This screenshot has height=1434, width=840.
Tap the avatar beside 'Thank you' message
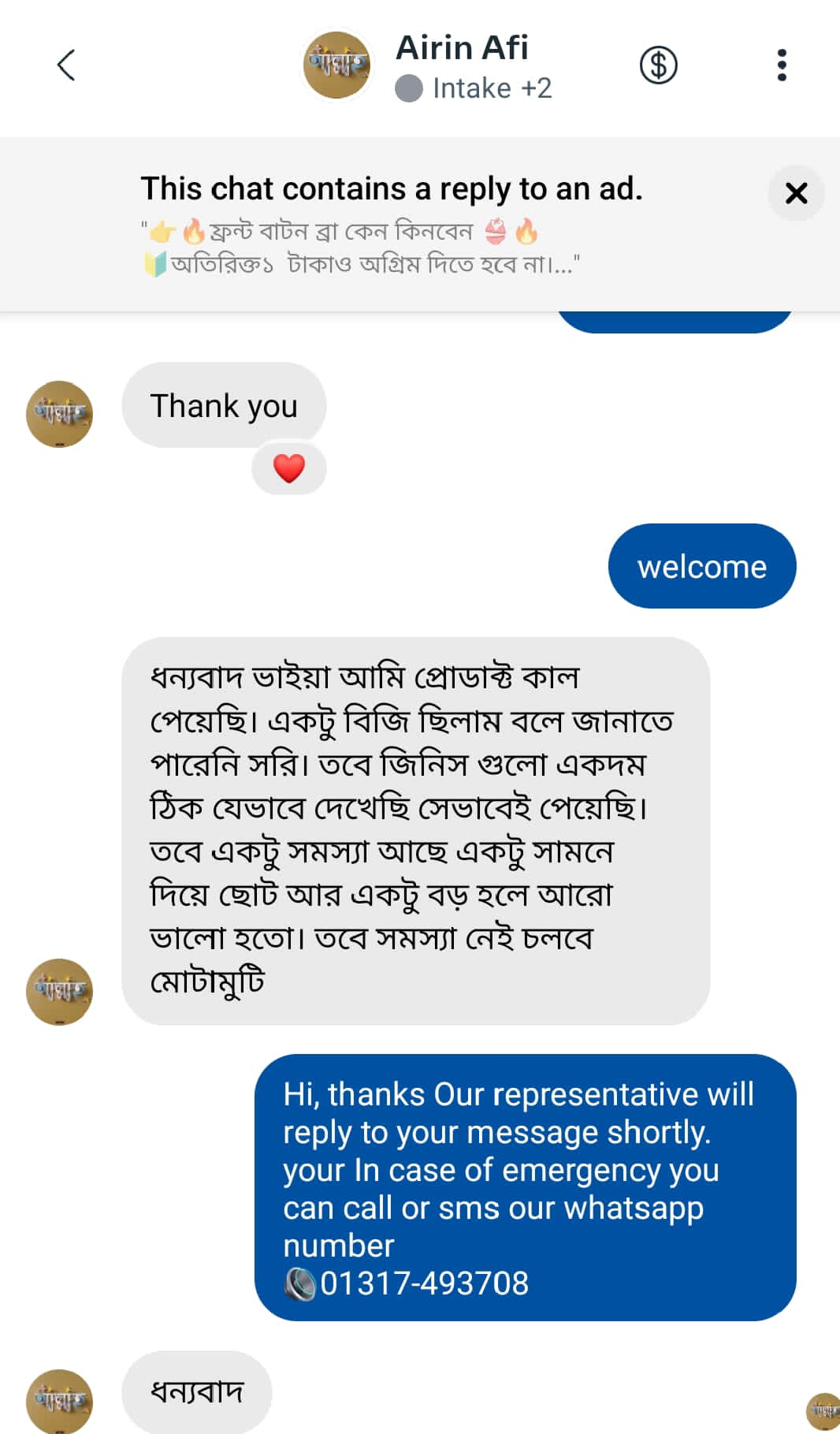(x=59, y=414)
